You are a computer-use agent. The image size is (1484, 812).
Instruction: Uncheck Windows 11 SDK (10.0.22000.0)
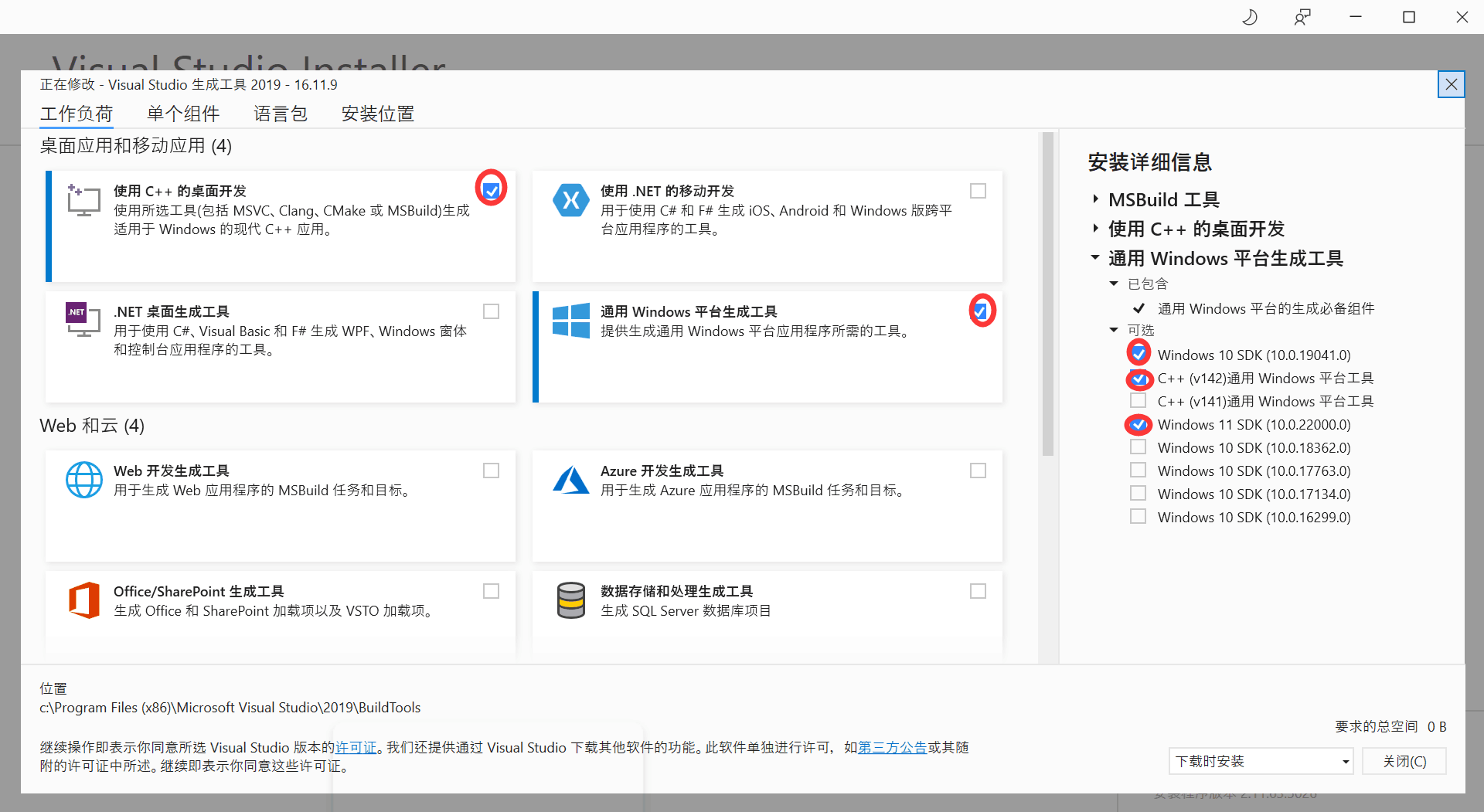[x=1139, y=424]
